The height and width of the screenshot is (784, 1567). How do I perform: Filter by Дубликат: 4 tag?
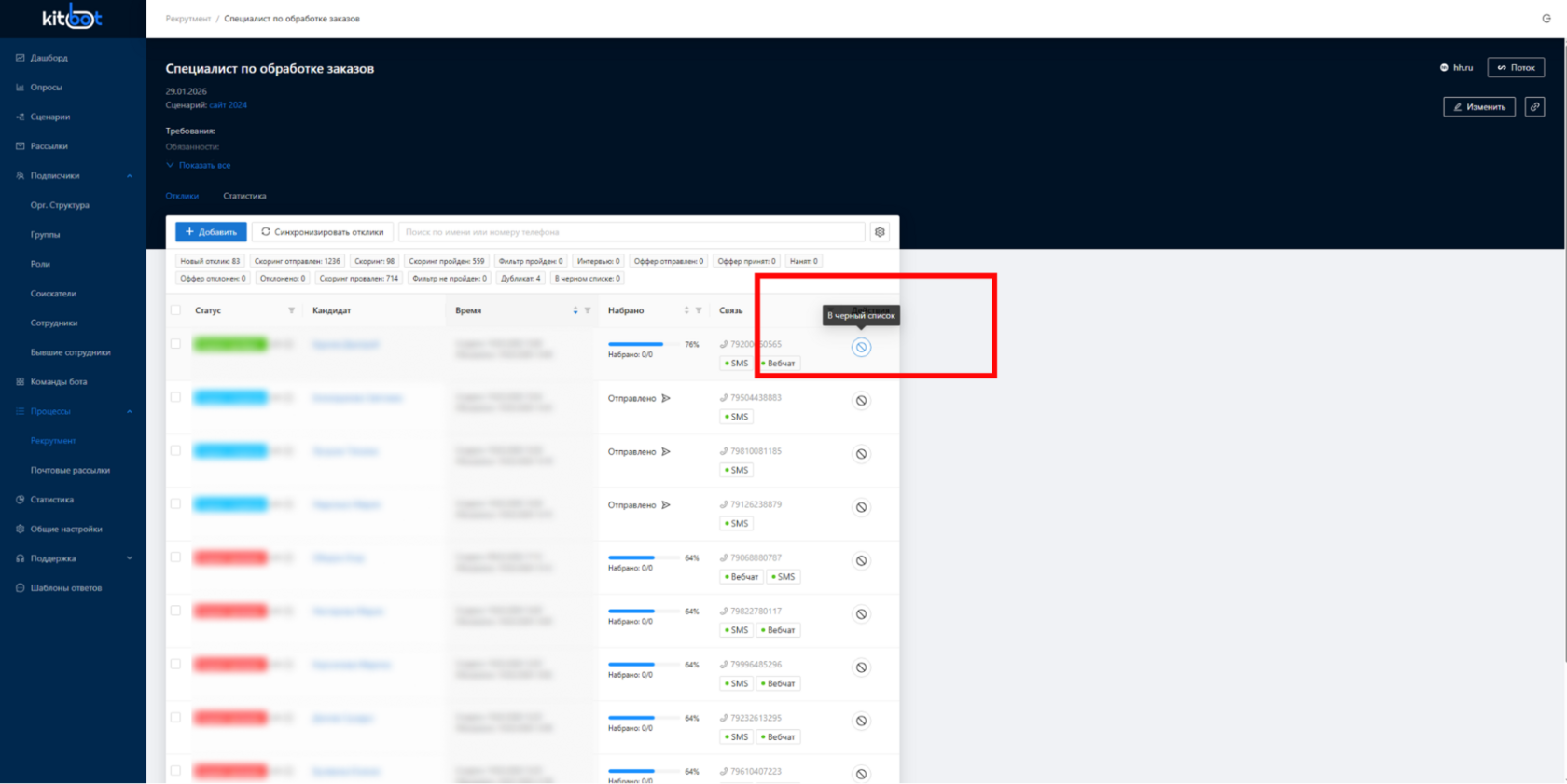tap(520, 278)
